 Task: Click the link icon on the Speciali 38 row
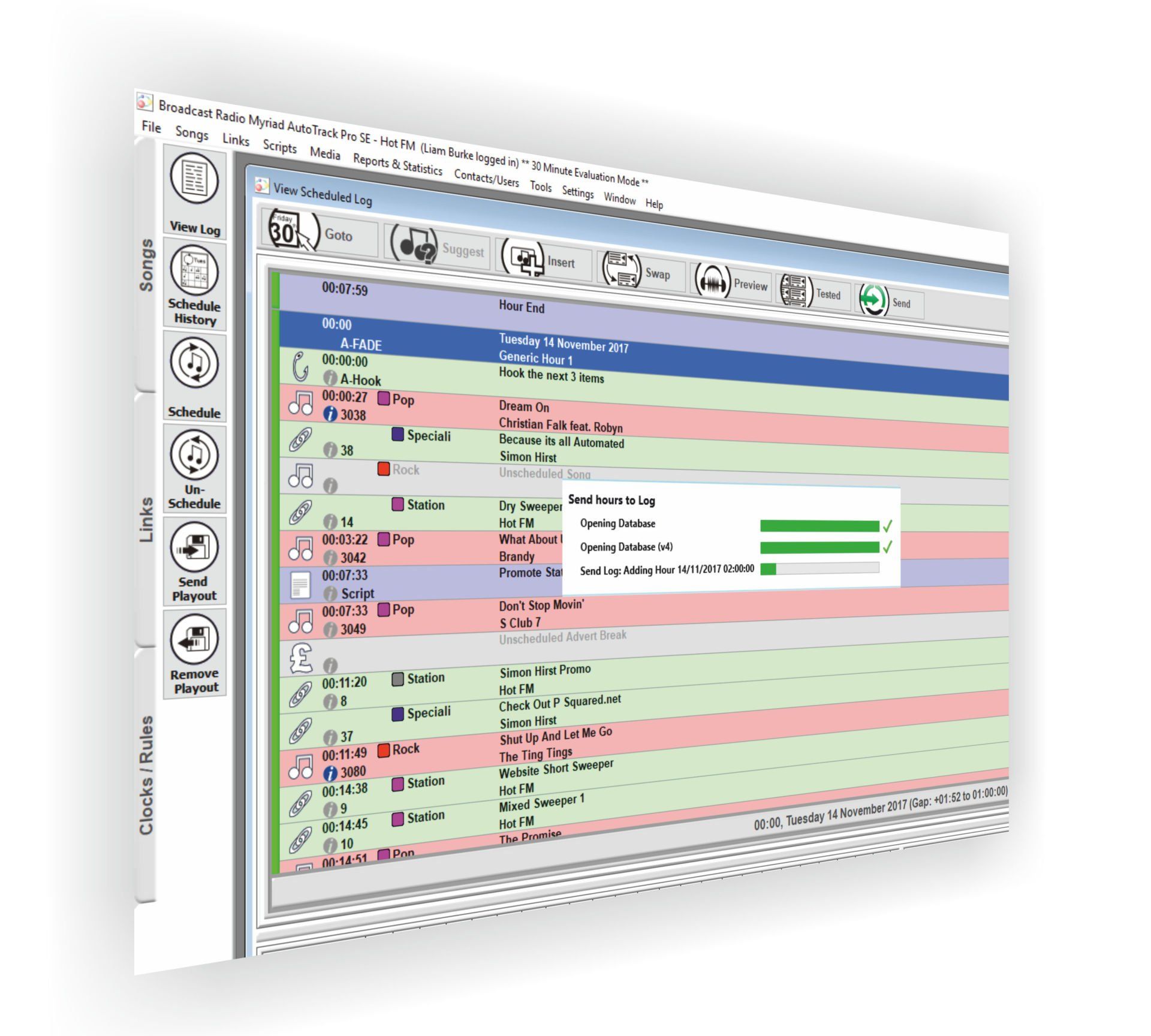(300, 439)
